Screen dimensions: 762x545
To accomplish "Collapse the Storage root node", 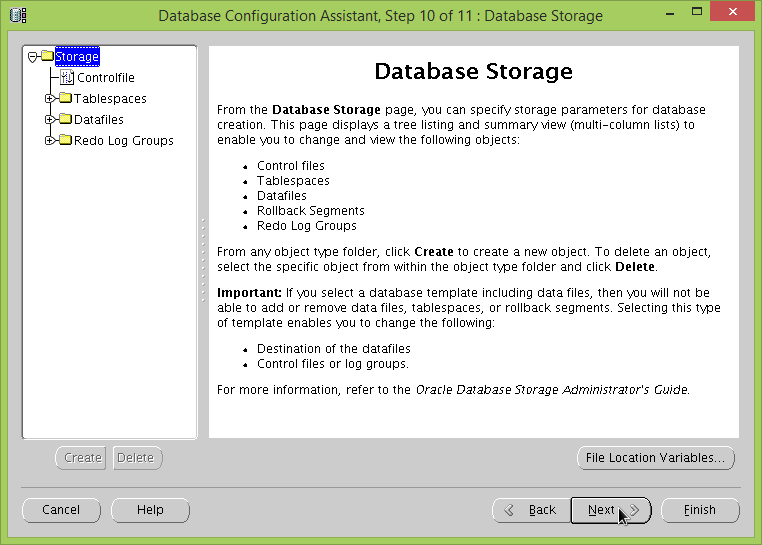I will (33, 57).
